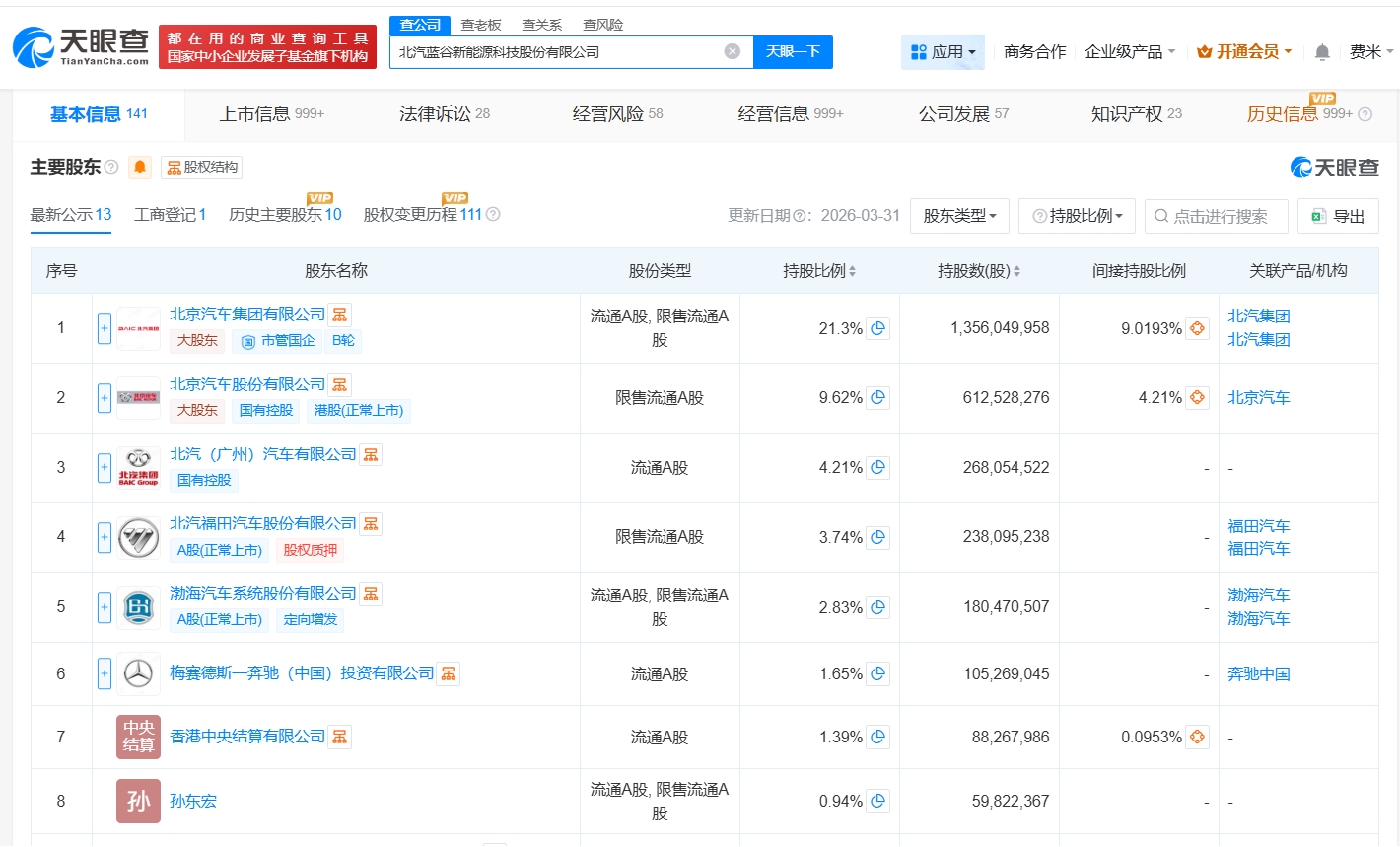
Task: Open 股权结构 button
Action: pyautogui.click(x=202, y=167)
